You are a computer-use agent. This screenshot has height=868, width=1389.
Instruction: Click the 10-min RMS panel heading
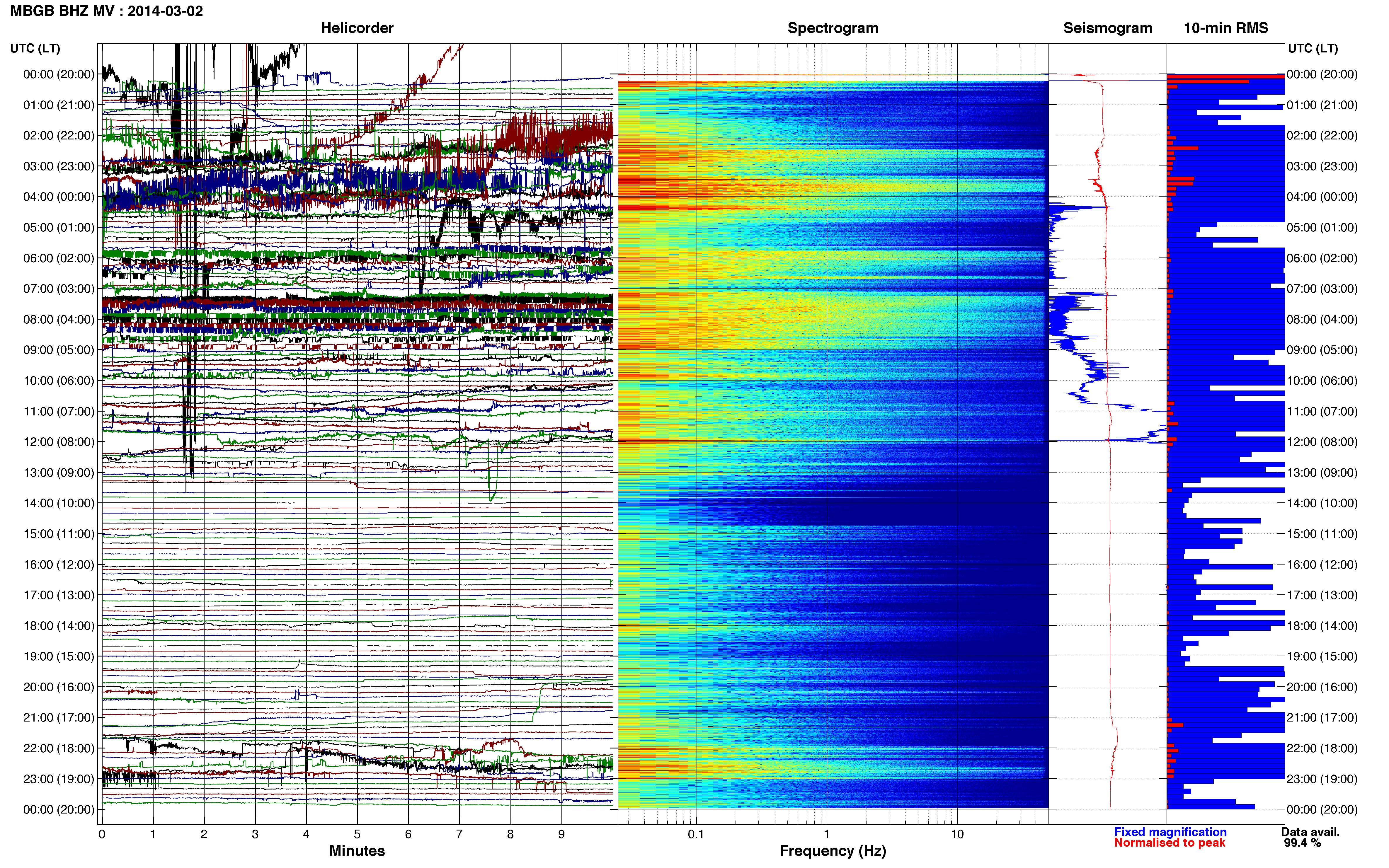pyautogui.click(x=1225, y=28)
